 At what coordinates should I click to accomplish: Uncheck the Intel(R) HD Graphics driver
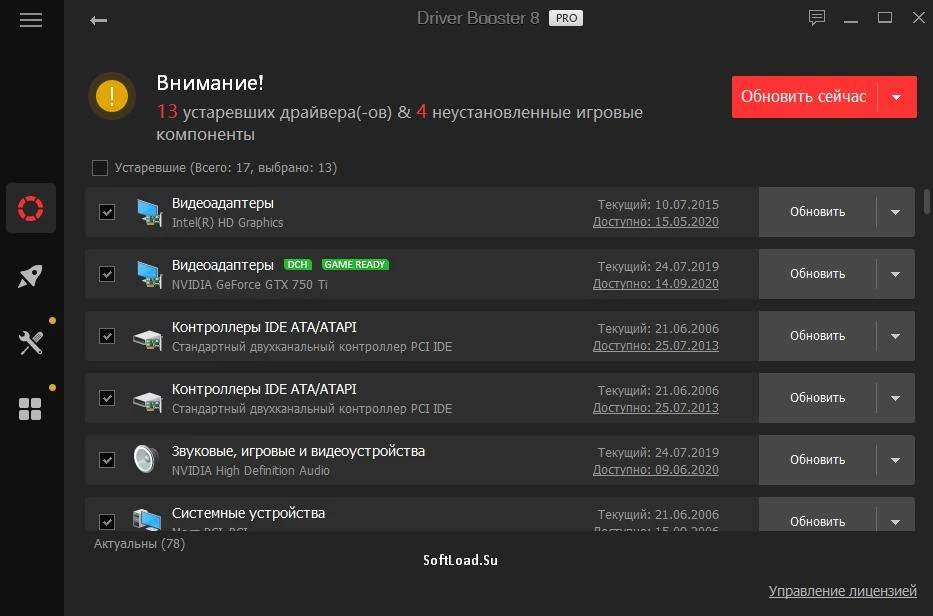click(x=107, y=212)
